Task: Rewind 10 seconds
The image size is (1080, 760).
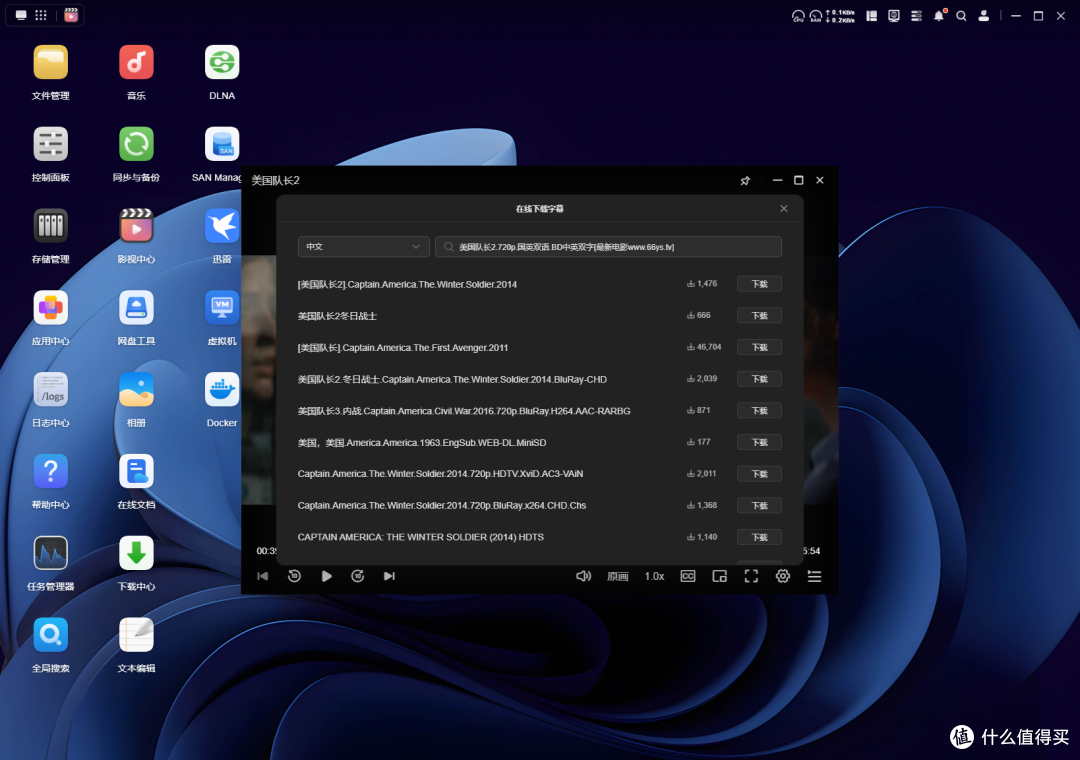Action: coord(294,576)
